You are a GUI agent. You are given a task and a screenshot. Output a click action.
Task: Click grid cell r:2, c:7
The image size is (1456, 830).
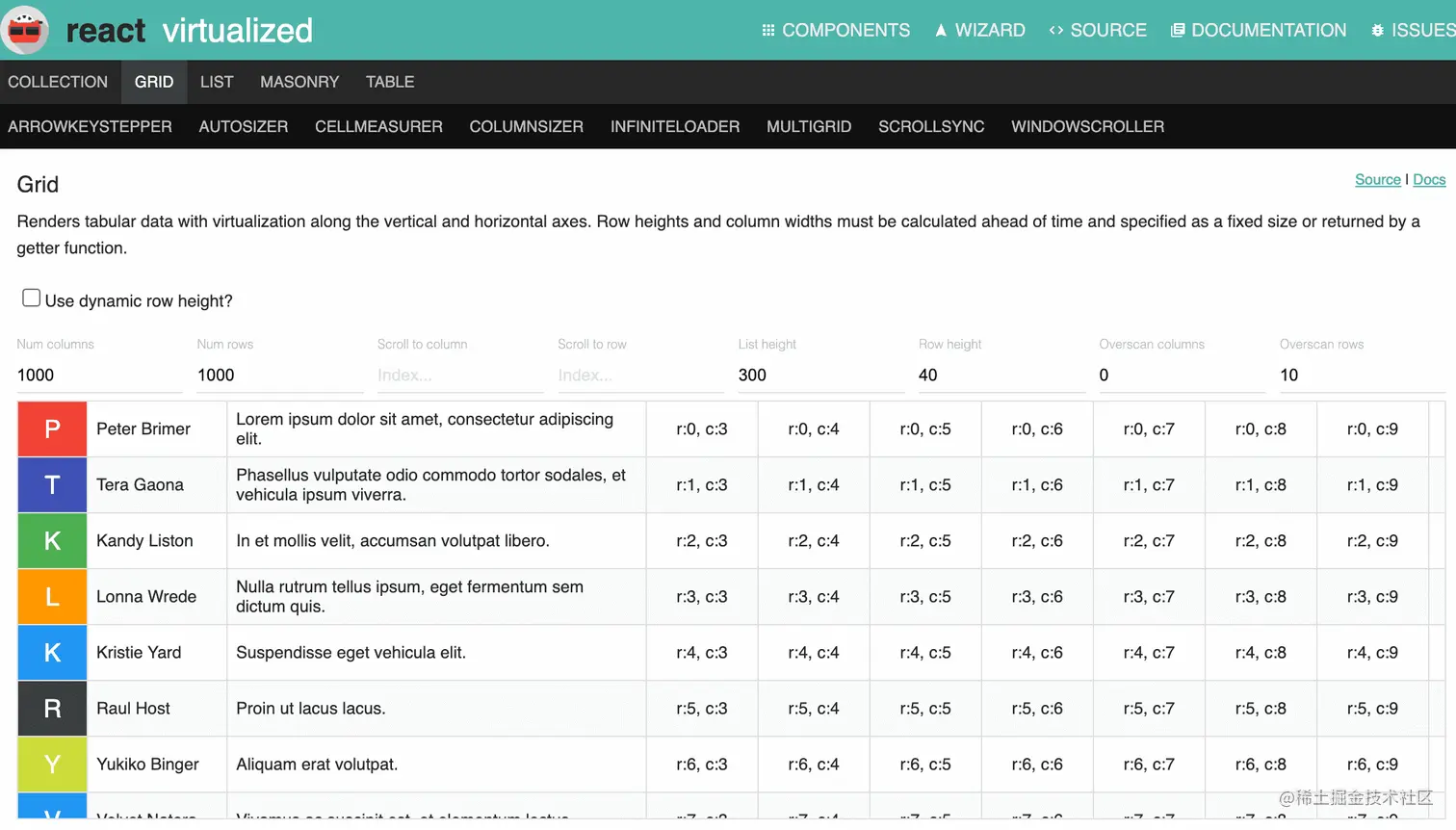(x=1149, y=541)
